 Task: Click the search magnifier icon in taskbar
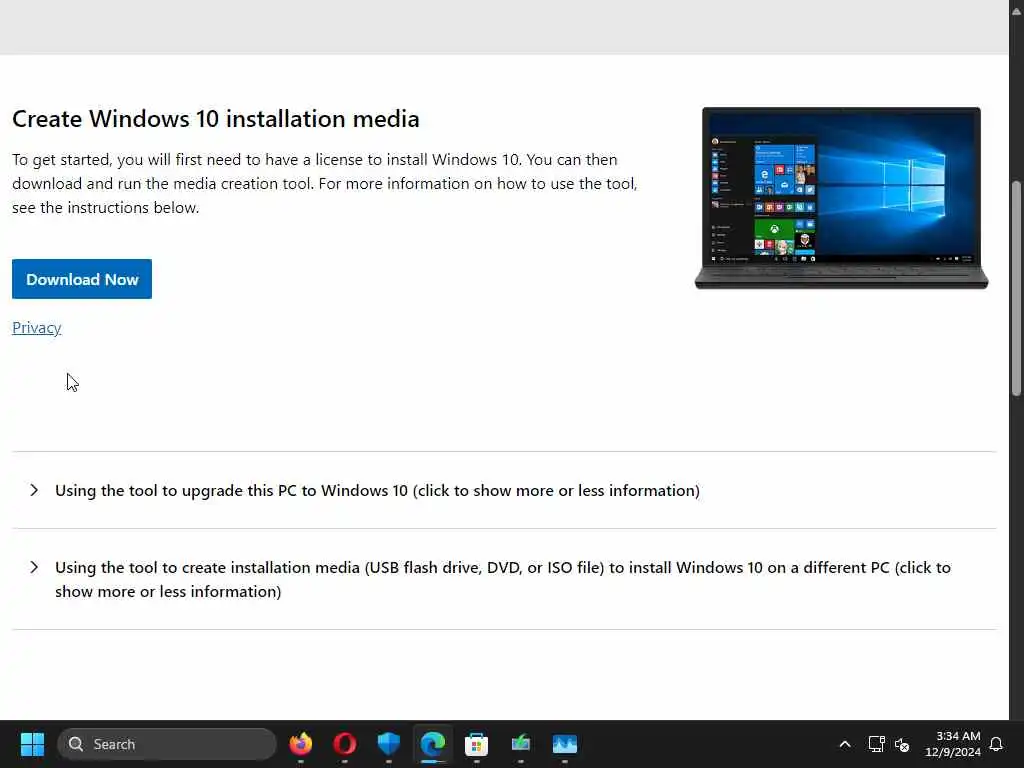click(x=76, y=744)
